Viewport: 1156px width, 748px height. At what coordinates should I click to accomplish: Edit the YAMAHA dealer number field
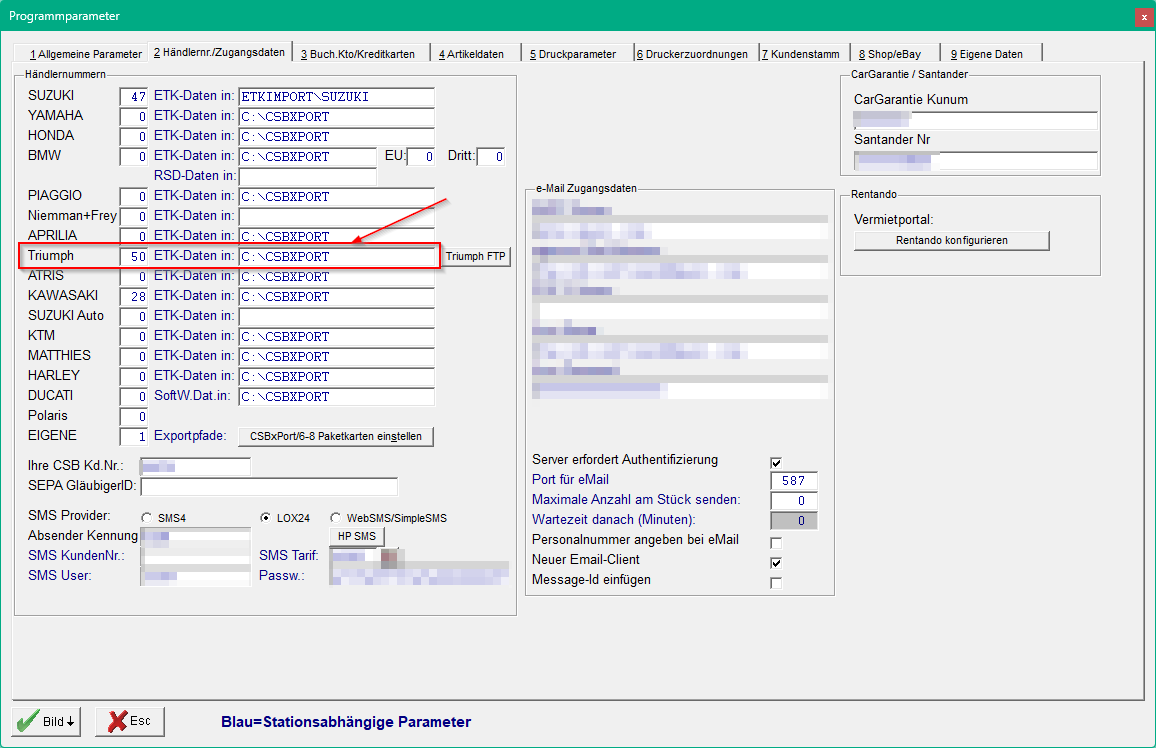coord(133,116)
